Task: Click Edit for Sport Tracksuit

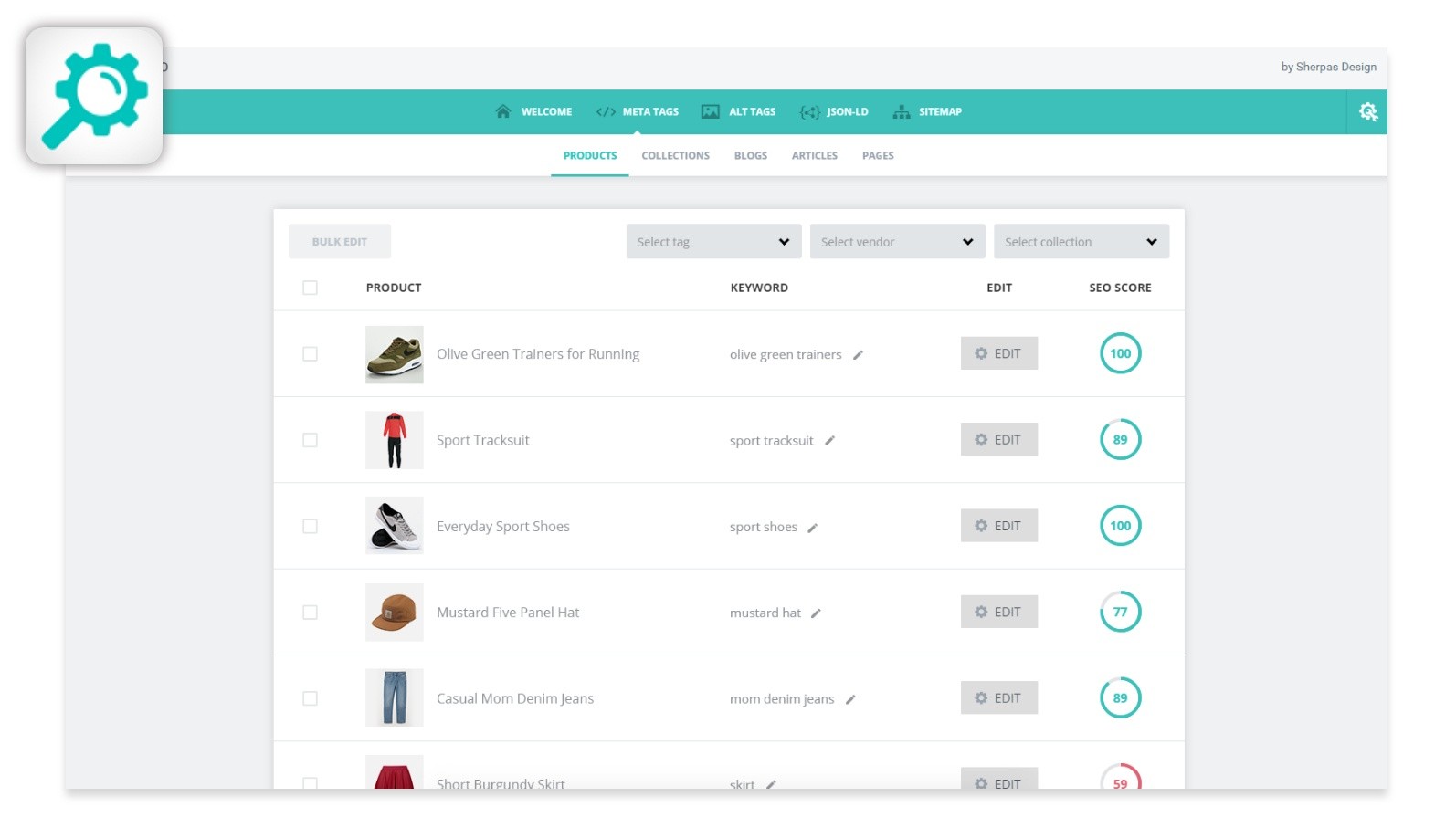Action: pos(998,439)
